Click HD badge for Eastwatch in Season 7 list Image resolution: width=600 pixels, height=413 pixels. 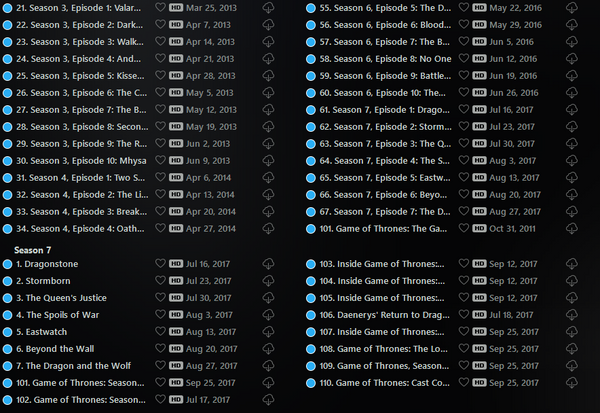click(176, 331)
